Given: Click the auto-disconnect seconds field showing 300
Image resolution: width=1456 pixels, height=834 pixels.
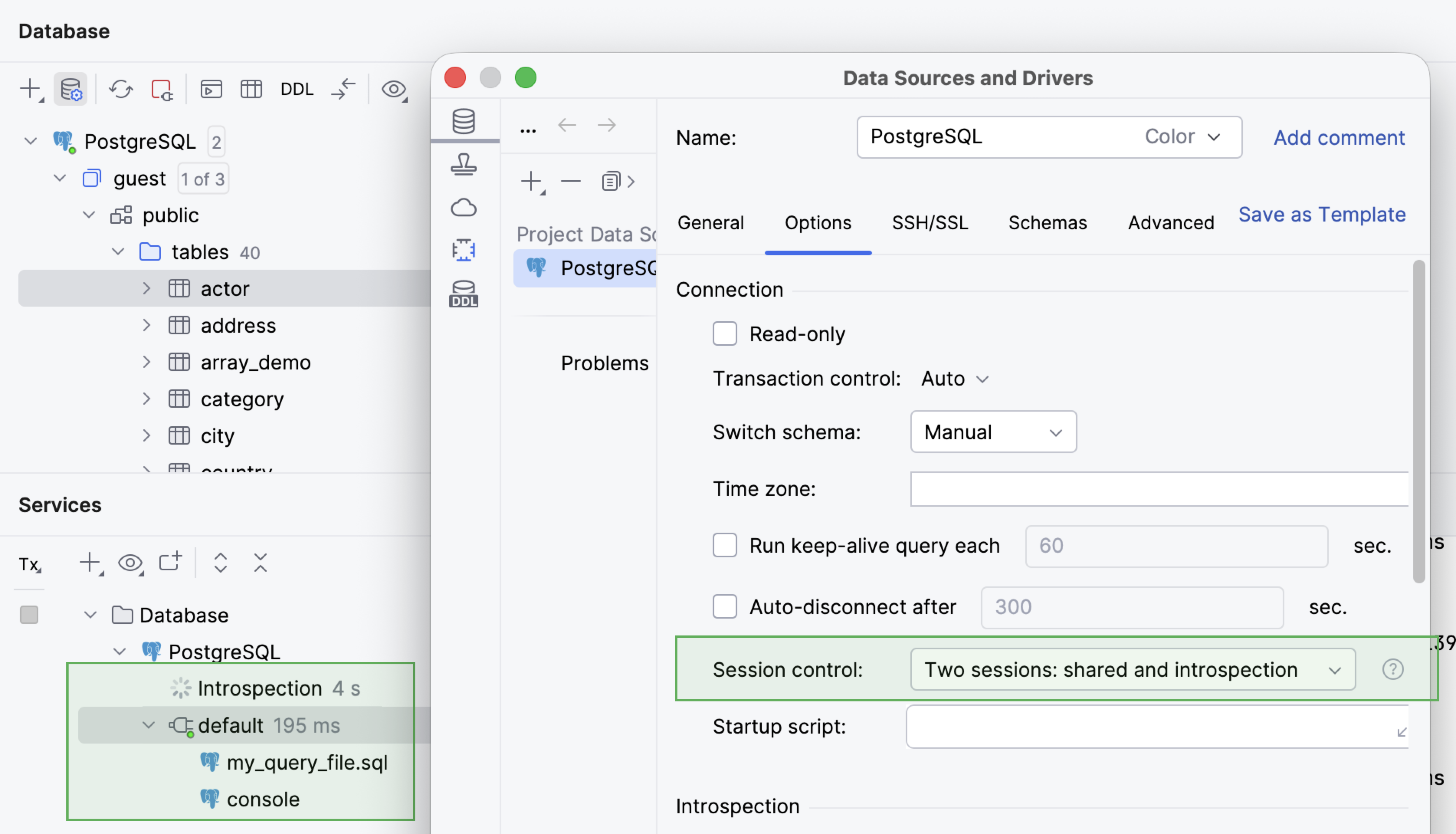Looking at the screenshot, I should tap(1132, 607).
